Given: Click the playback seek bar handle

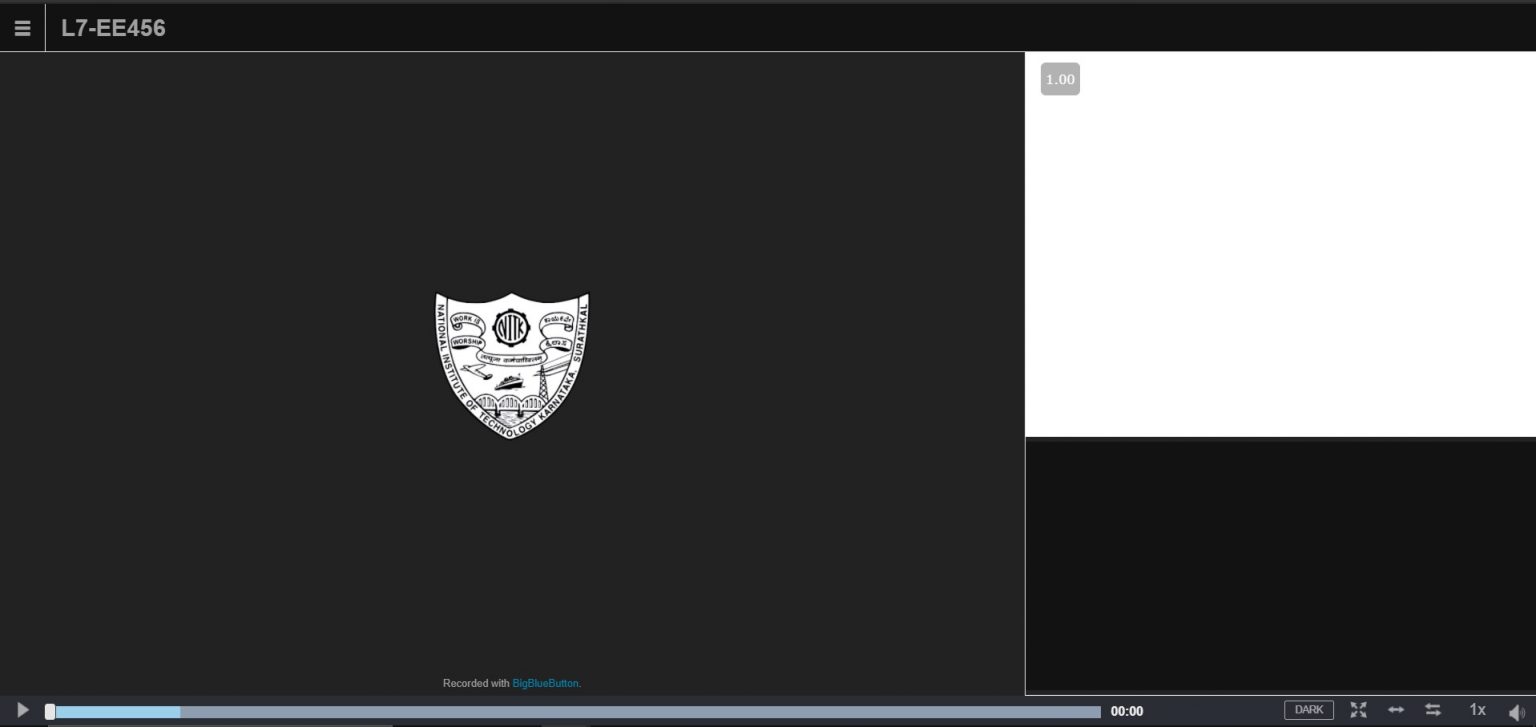Looking at the screenshot, I should point(50,711).
